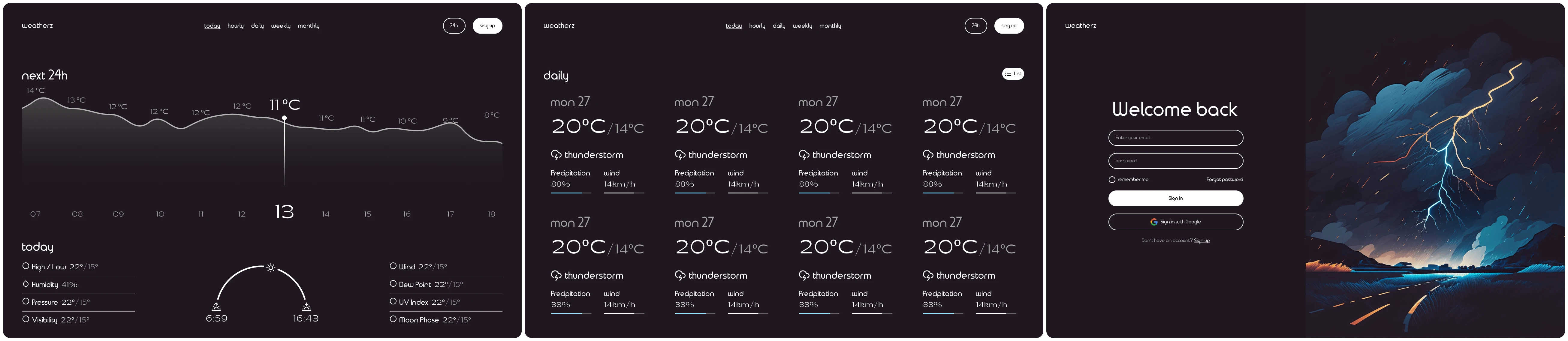Select hour 14 on the chart axis

pyautogui.click(x=326, y=214)
